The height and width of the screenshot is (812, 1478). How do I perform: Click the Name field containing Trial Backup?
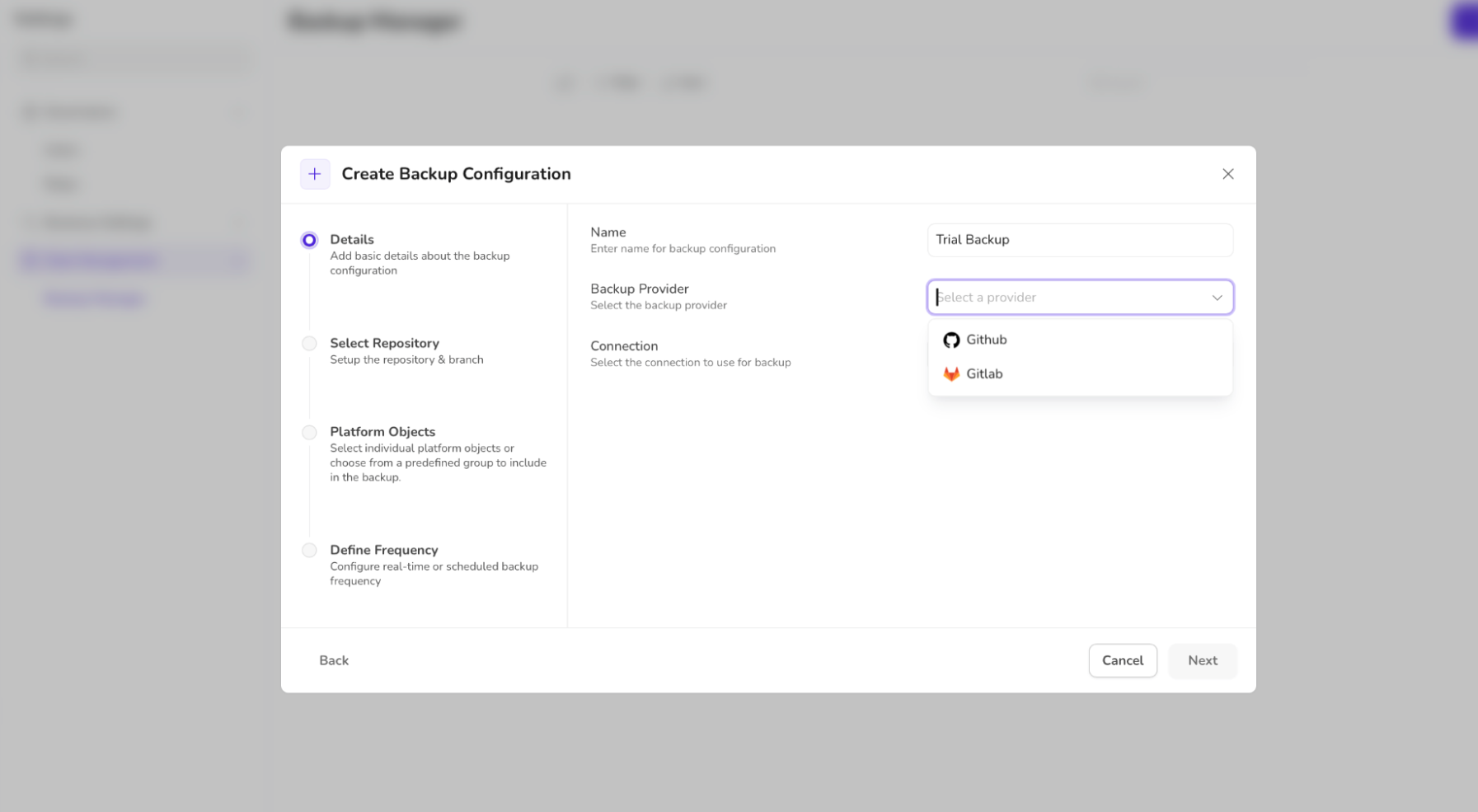click(x=1079, y=240)
